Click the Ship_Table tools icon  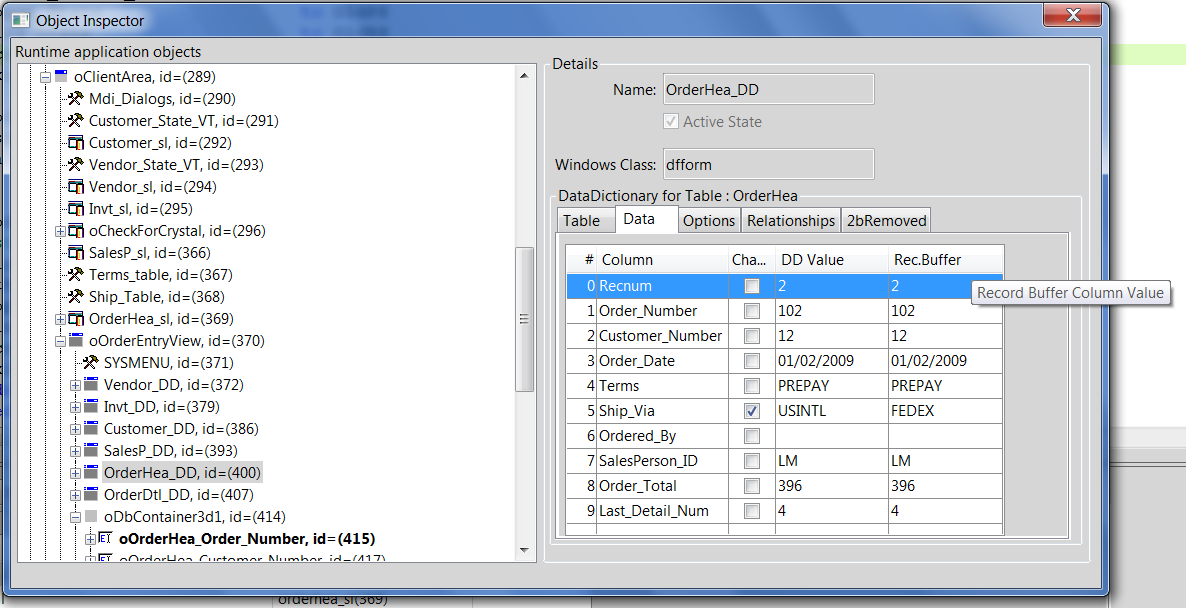point(75,297)
